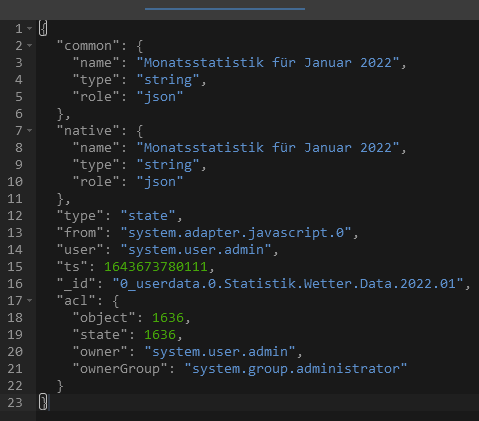Click the ts timestamp number 1643673780111
This screenshot has width=479, height=421.
click(x=156, y=267)
